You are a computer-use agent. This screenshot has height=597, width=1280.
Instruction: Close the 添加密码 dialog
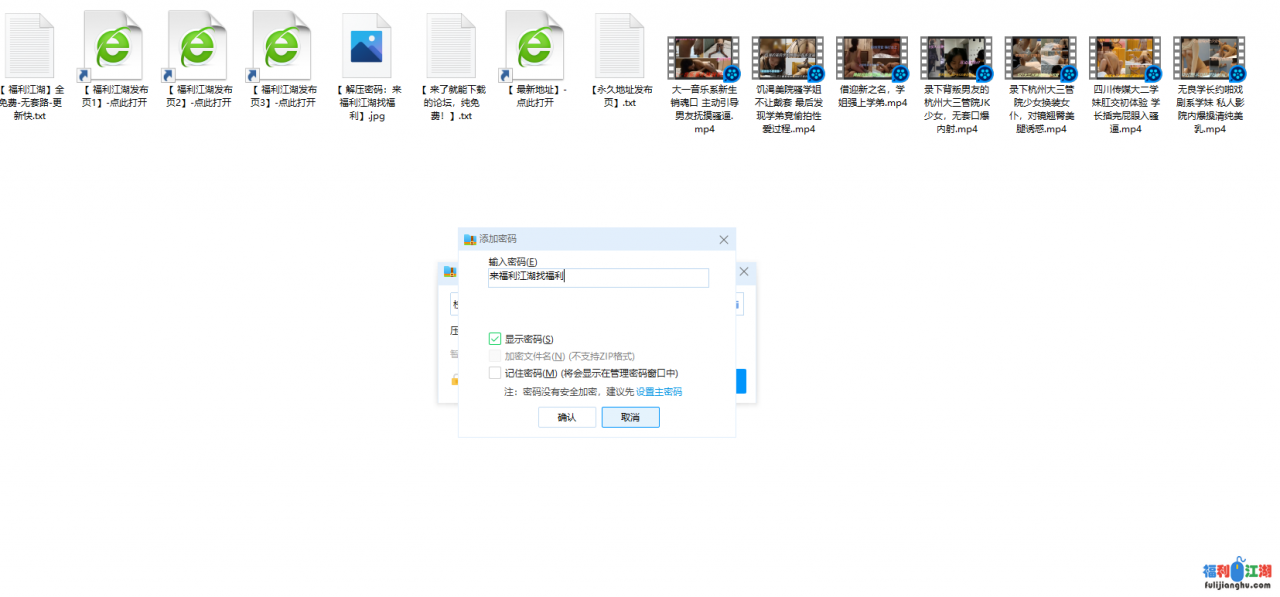[724, 240]
